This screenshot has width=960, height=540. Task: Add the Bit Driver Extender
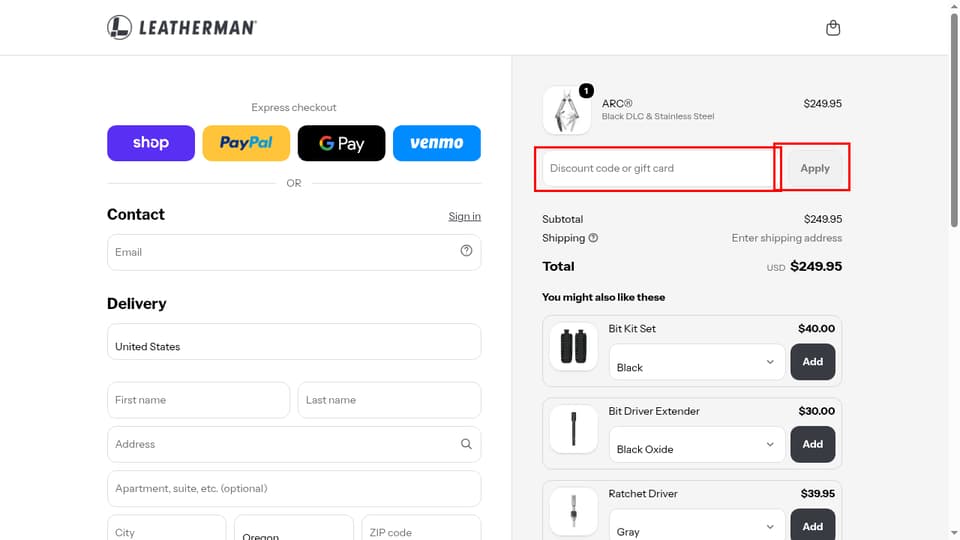(812, 444)
